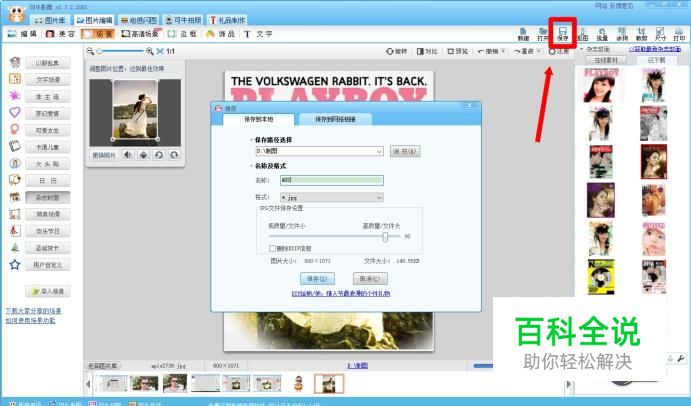This screenshot has height=406, width=691.
Task: Rotate photo clockwise in preview panel
Action: pyautogui.click(x=175, y=155)
